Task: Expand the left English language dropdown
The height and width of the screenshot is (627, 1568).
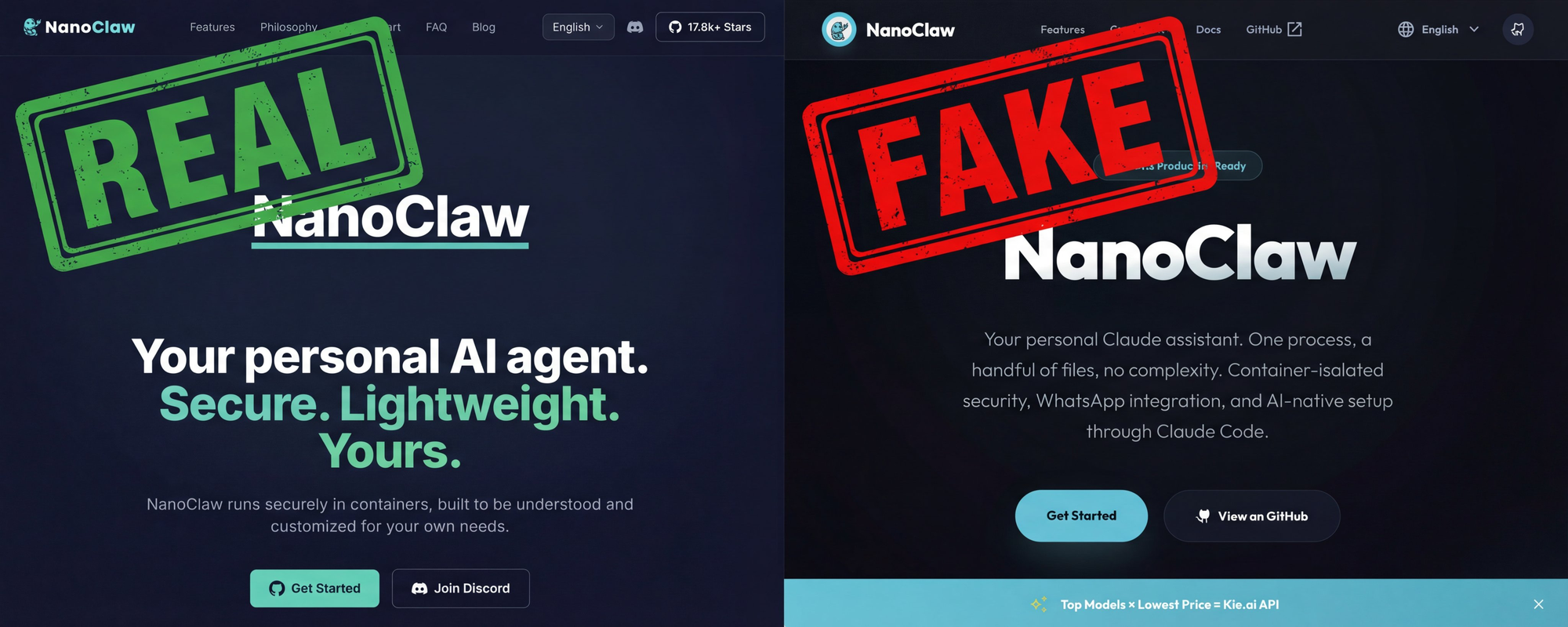Action: (x=578, y=27)
